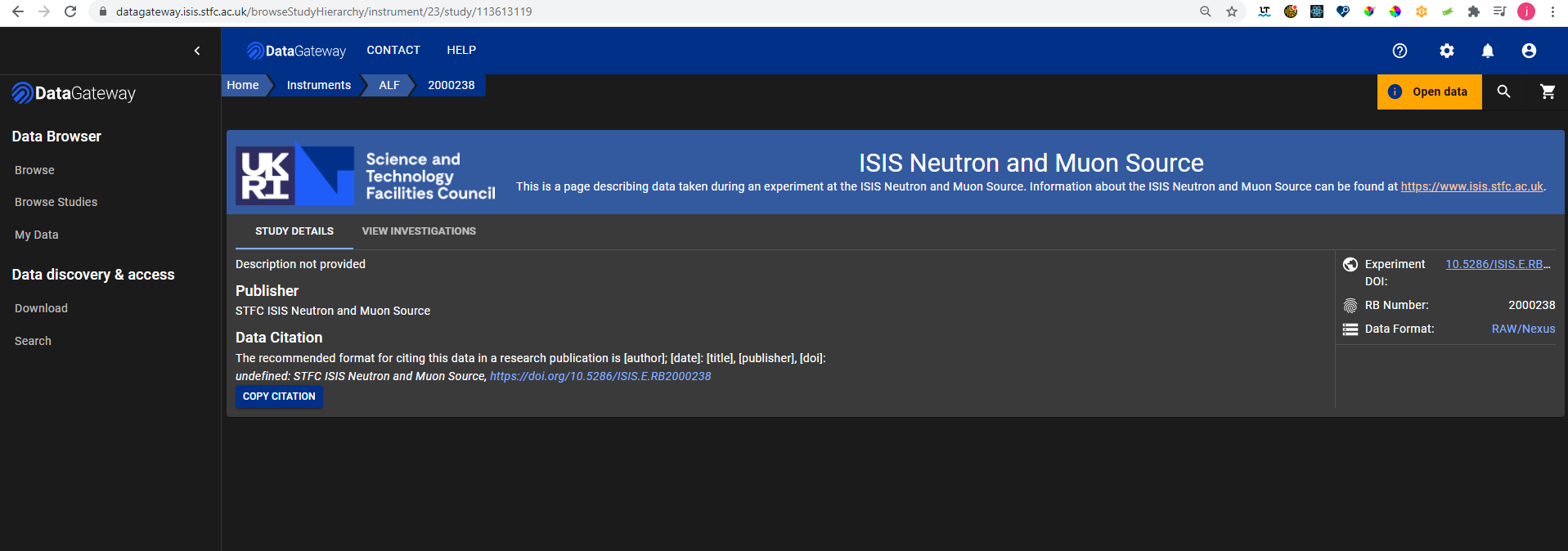Open the user account avatar icon
Screen dimensions: 1568x551
coord(1529,51)
